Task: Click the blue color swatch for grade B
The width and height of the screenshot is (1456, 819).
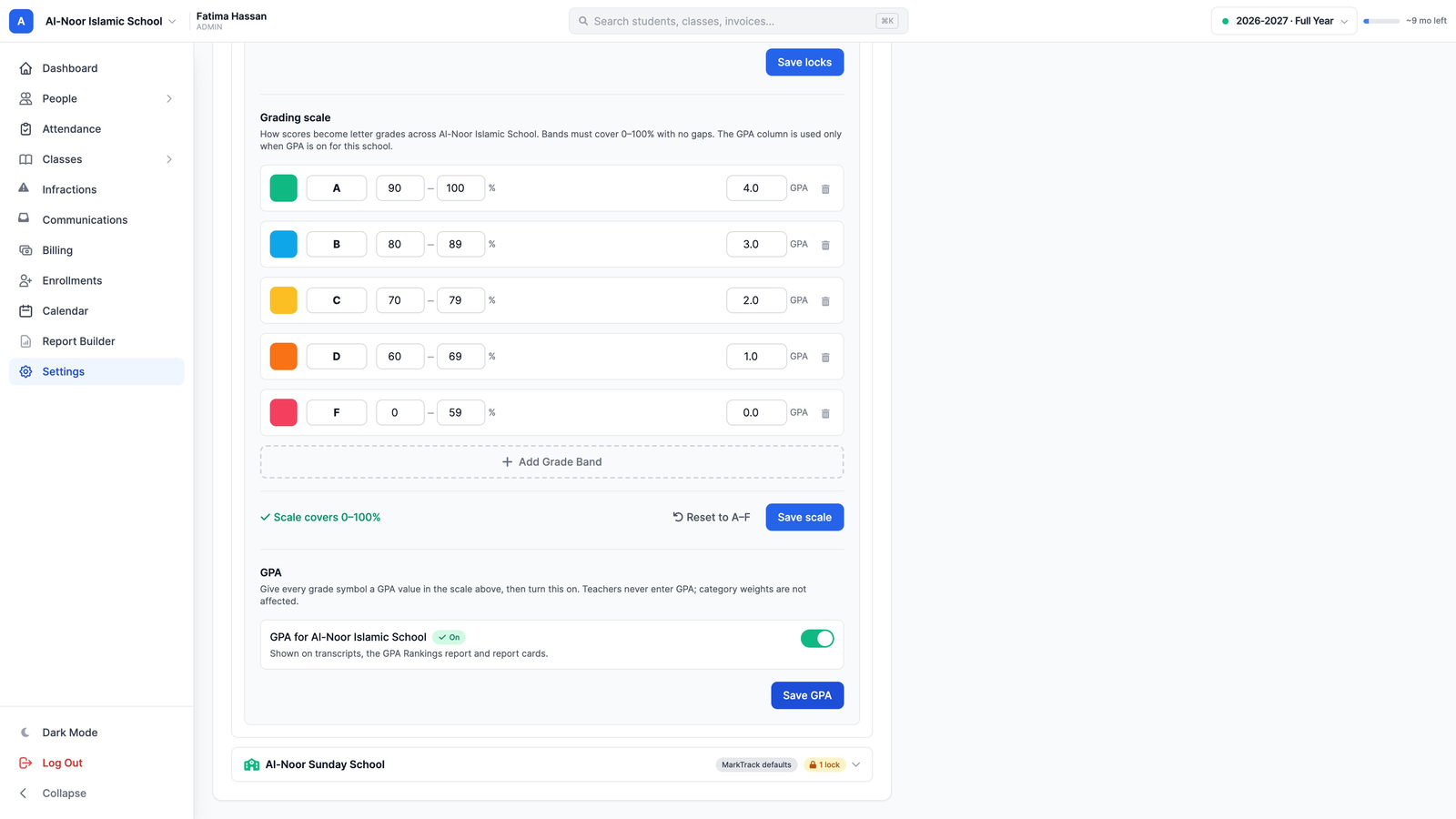Action: click(284, 244)
